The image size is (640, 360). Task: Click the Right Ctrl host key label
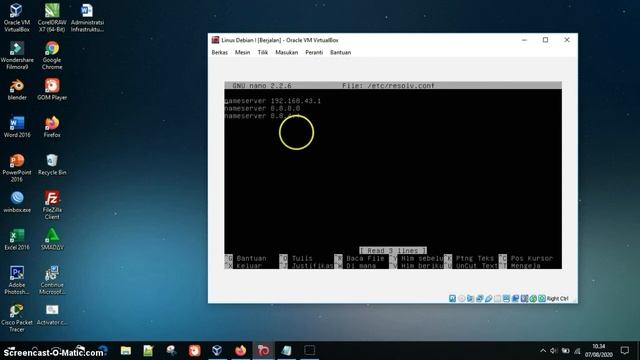click(558, 299)
